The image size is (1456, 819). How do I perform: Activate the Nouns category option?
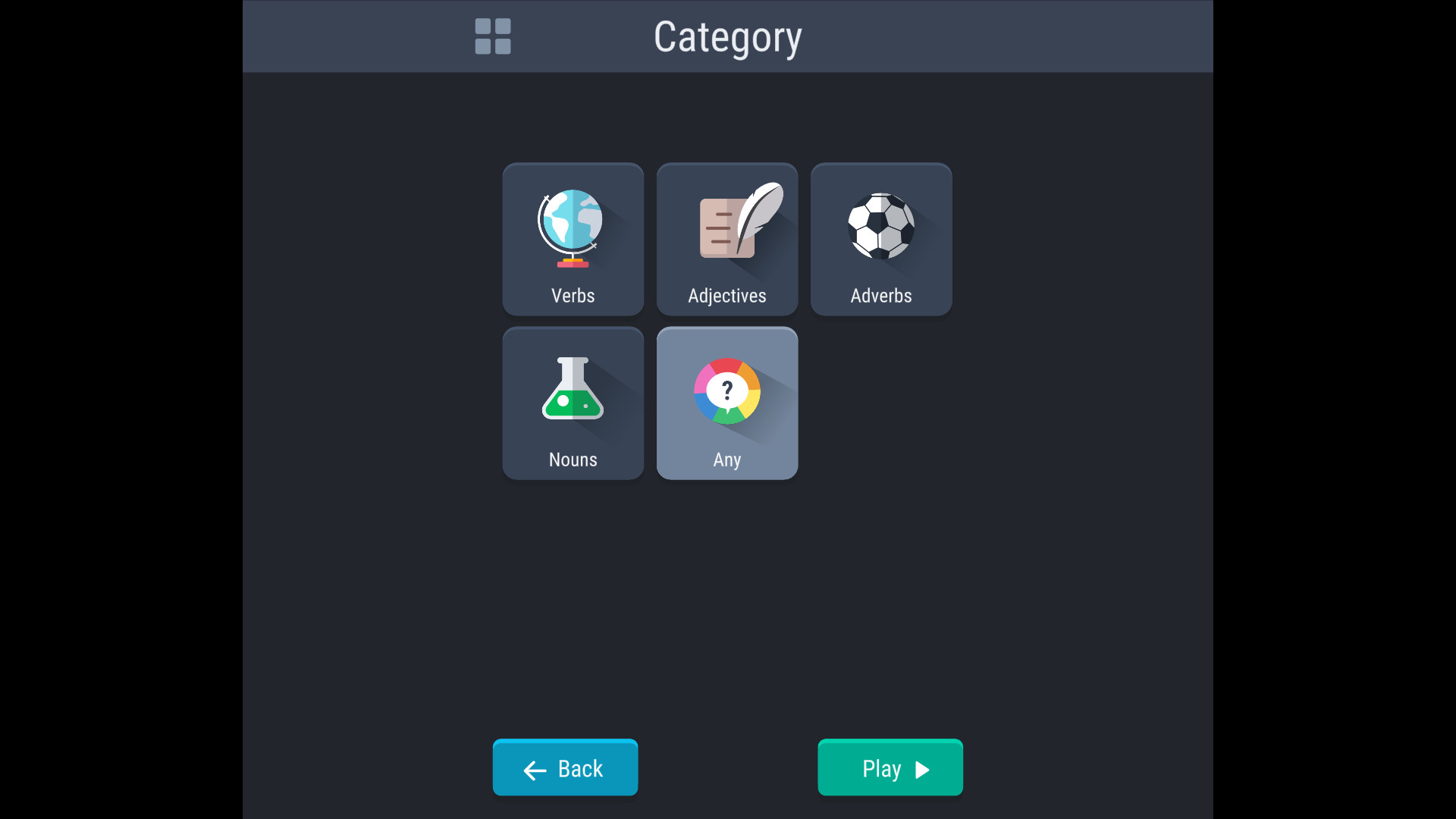(x=573, y=403)
